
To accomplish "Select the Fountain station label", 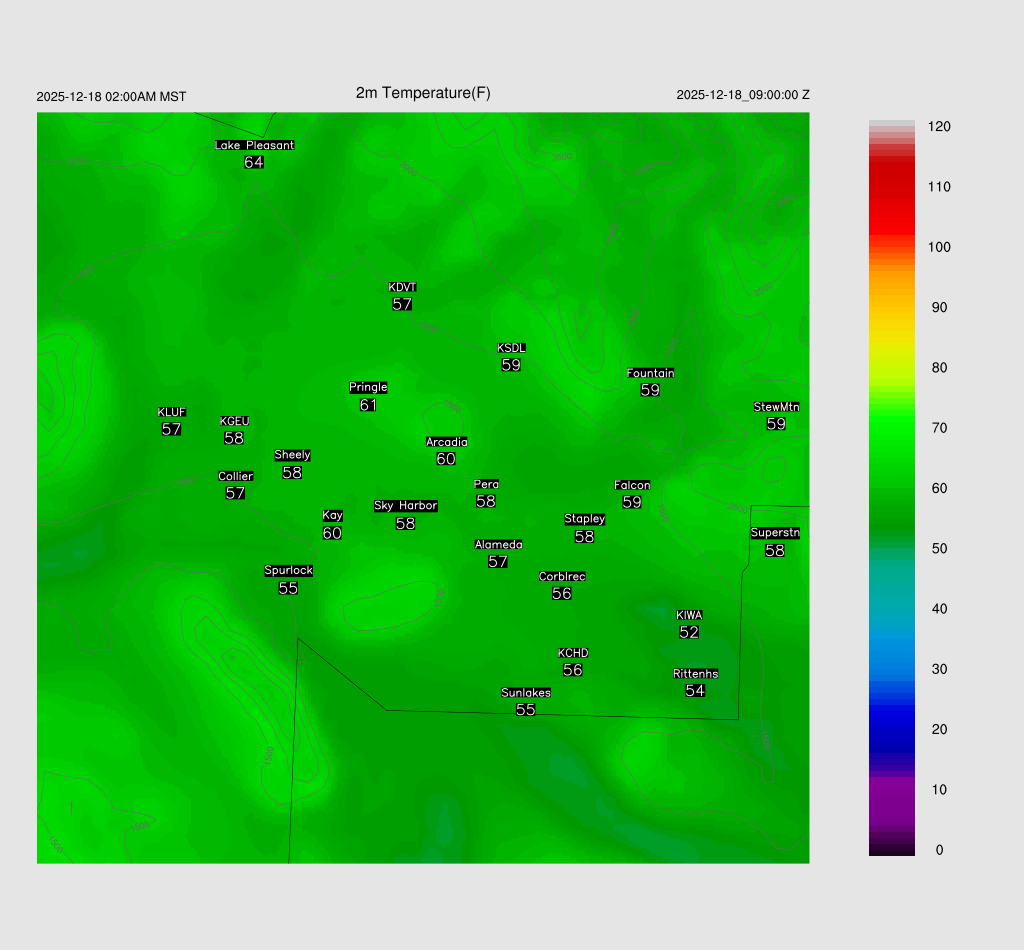I will pos(650,373).
